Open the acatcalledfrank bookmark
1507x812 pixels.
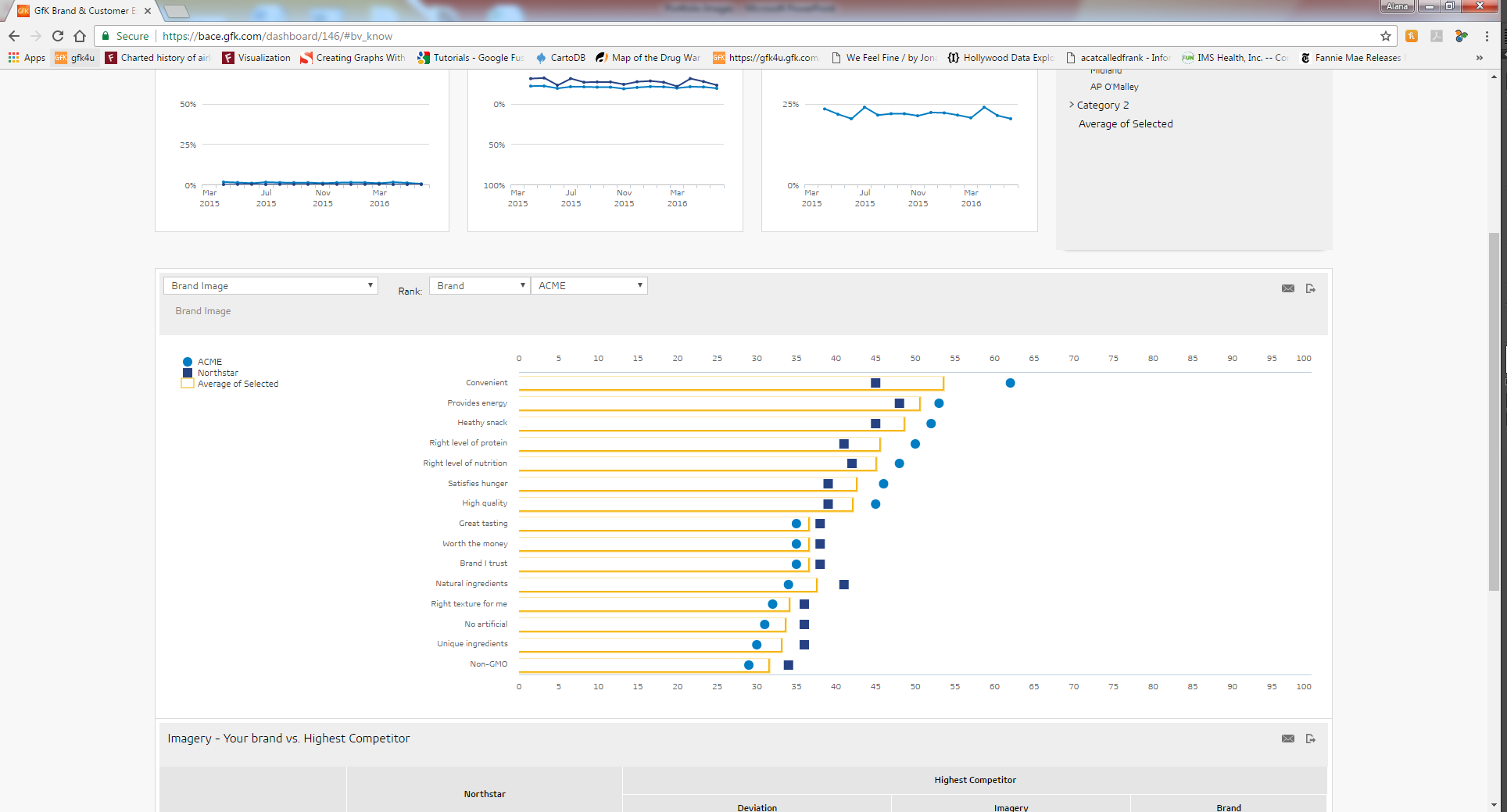(x=1118, y=58)
